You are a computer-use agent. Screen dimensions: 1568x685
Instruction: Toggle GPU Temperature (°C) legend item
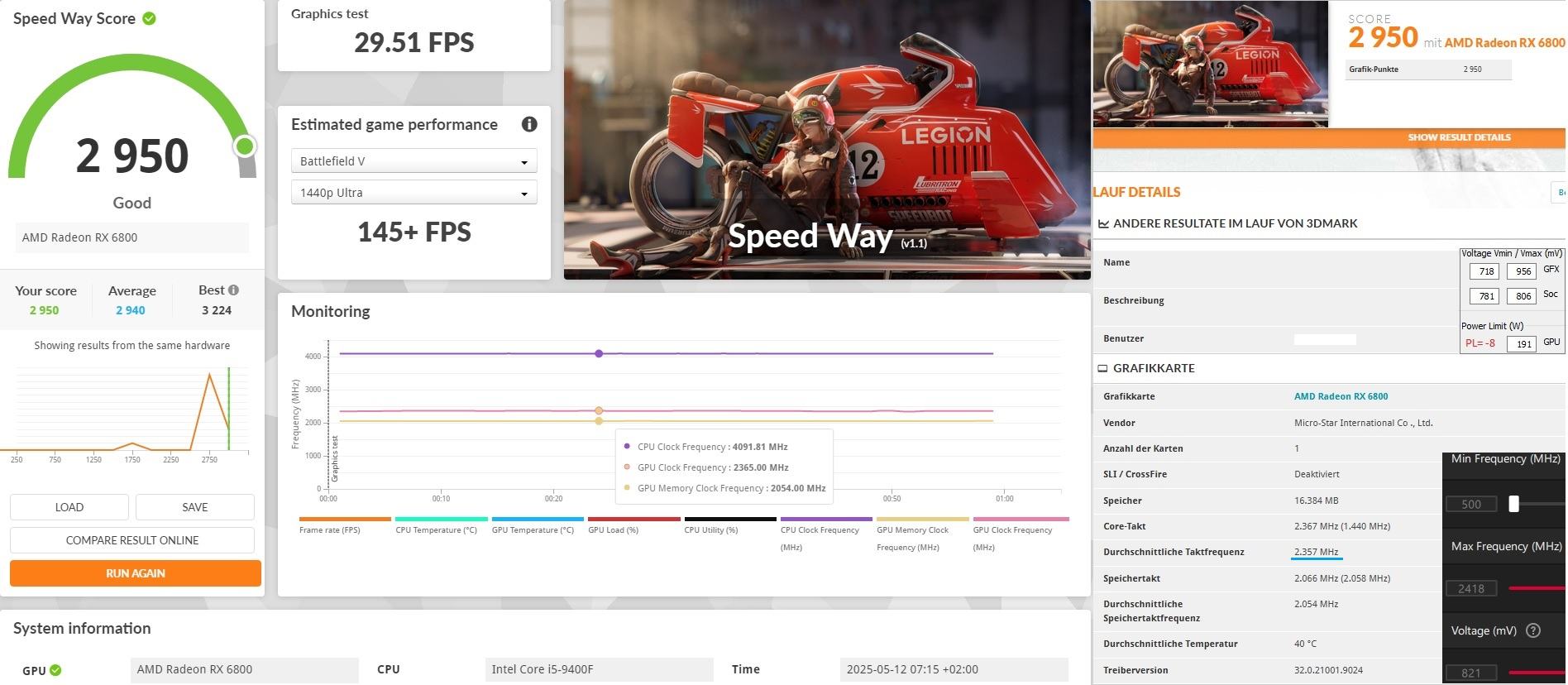[x=538, y=526]
